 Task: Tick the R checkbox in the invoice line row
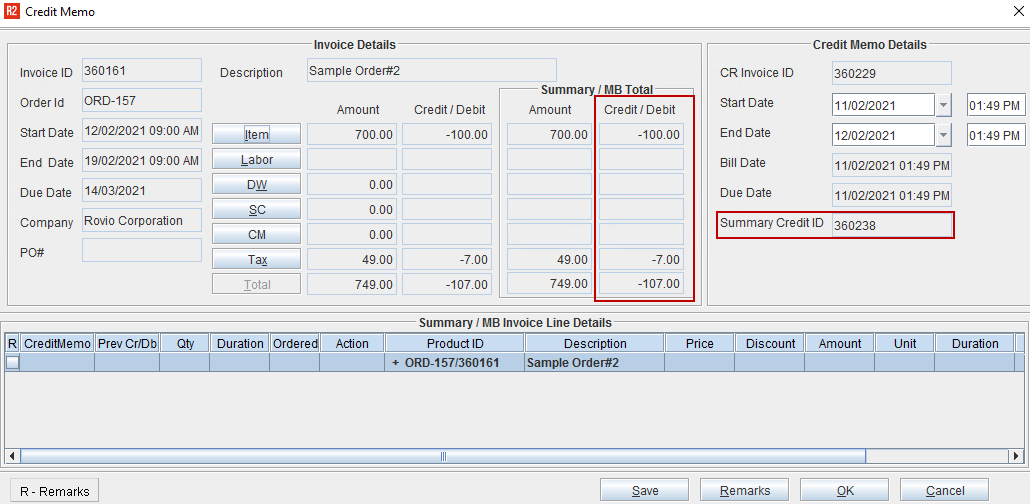tap(12, 362)
